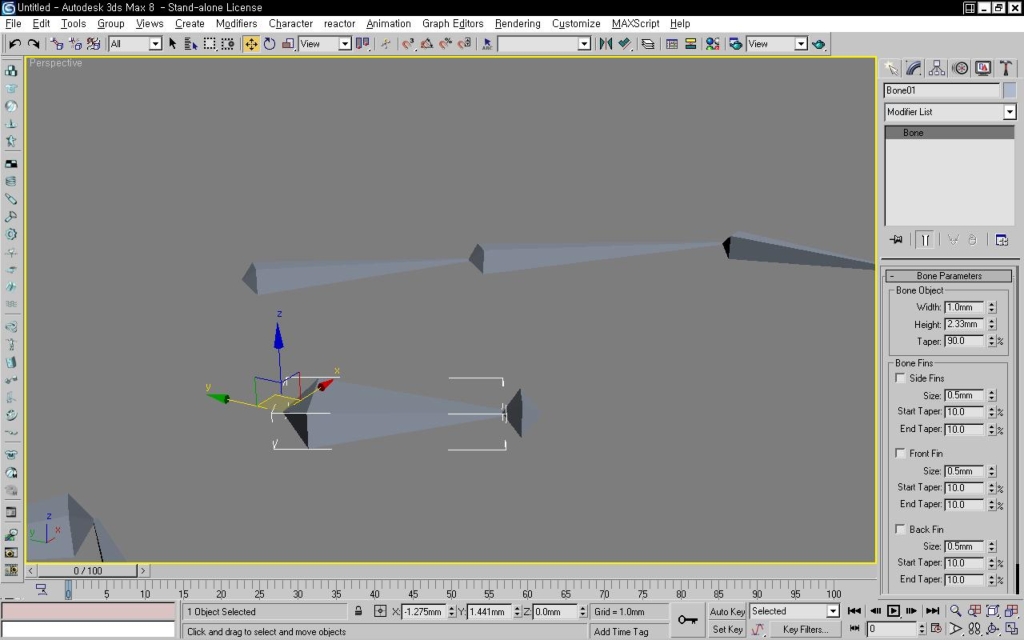Open Select by Name dialog
The width and height of the screenshot is (1024, 640).
pyautogui.click(x=191, y=44)
